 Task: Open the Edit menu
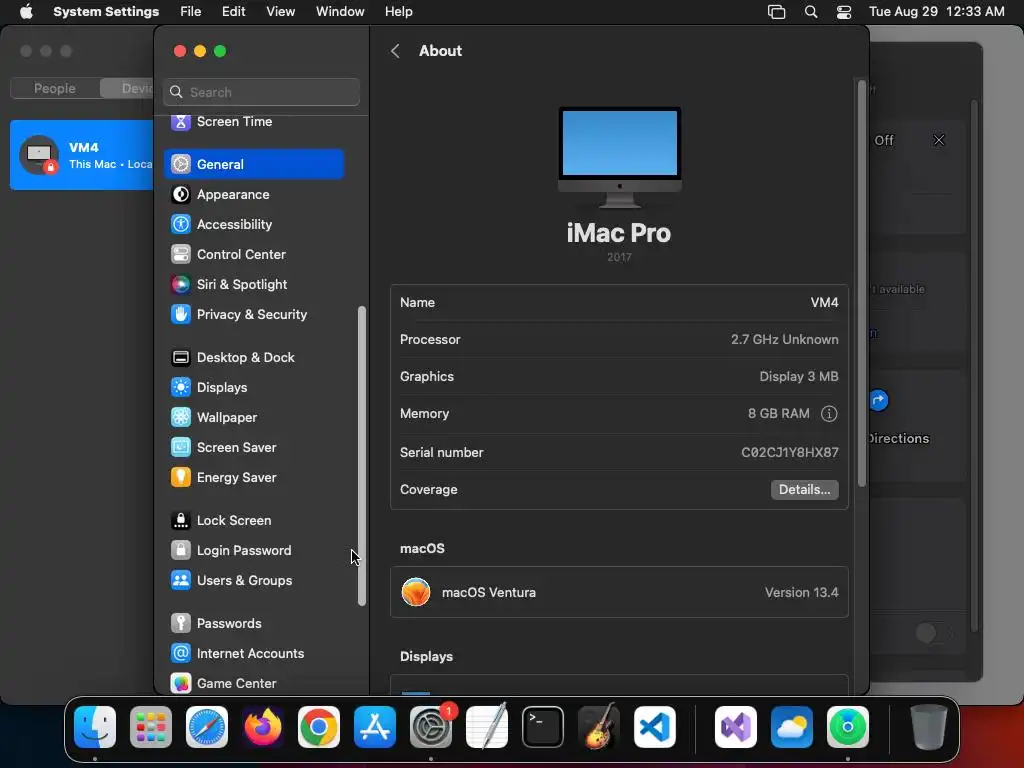(233, 12)
